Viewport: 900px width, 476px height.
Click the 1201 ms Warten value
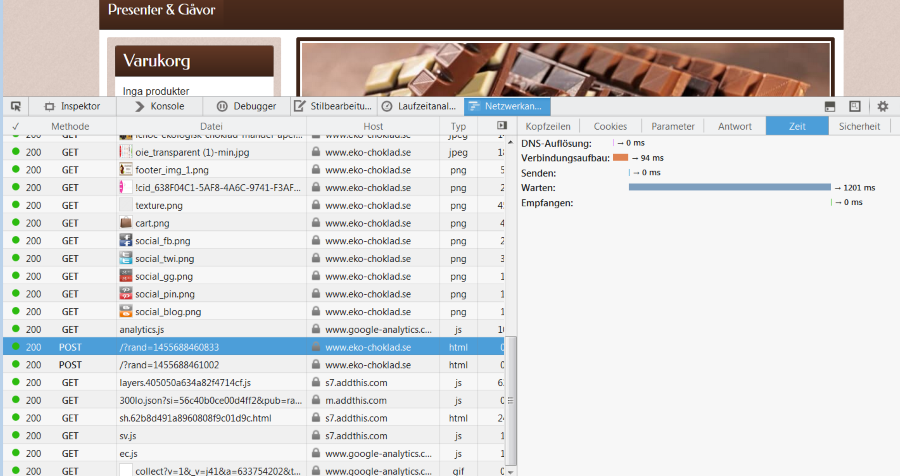pyautogui.click(x=859, y=188)
